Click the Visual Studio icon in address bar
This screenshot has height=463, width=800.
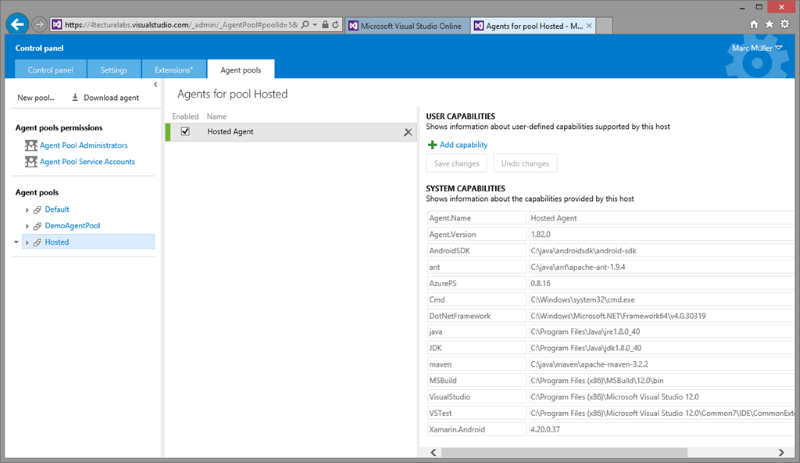pyautogui.click(x=57, y=25)
